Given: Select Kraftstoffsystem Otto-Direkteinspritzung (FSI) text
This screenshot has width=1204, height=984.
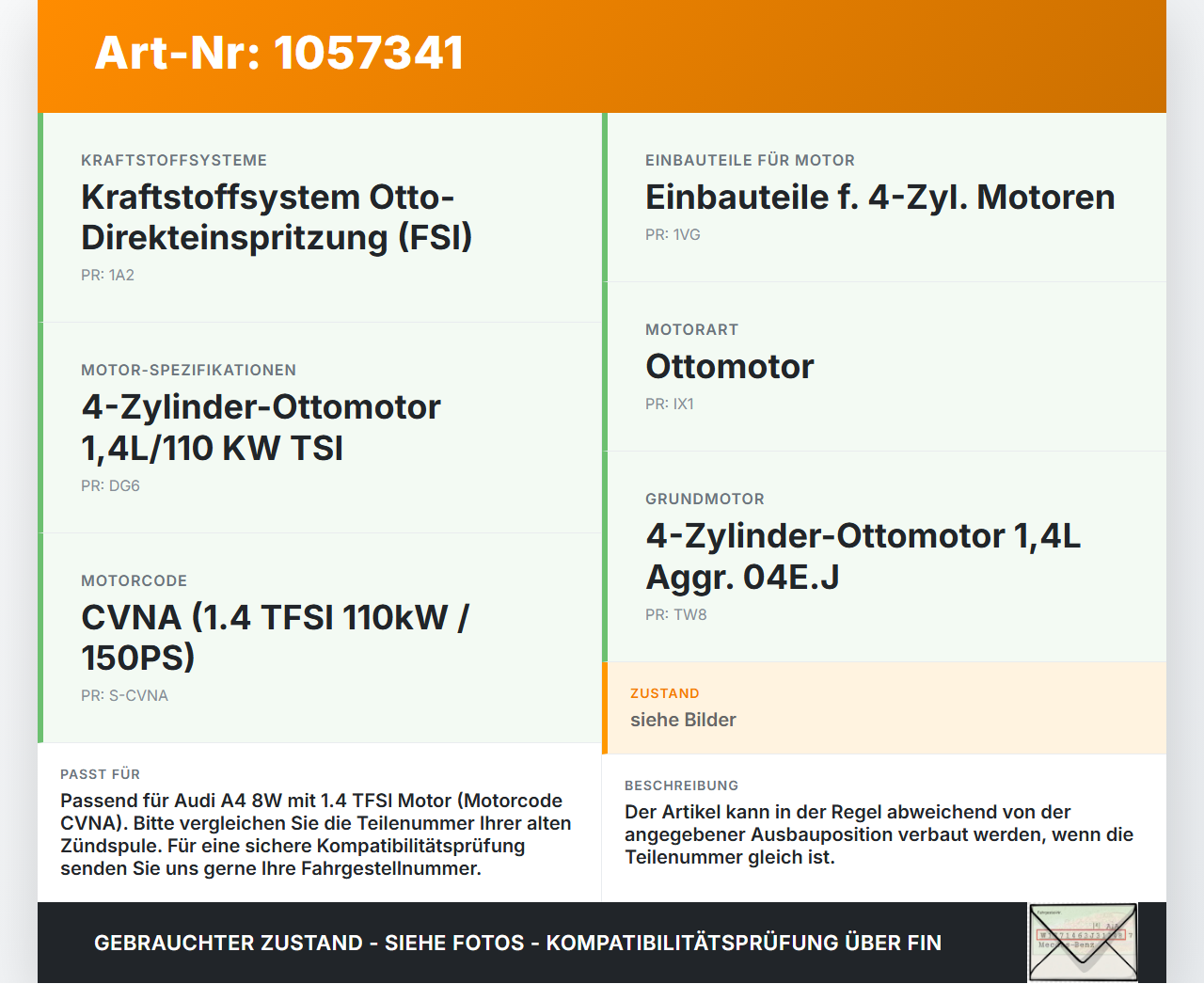Looking at the screenshot, I should (x=277, y=217).
